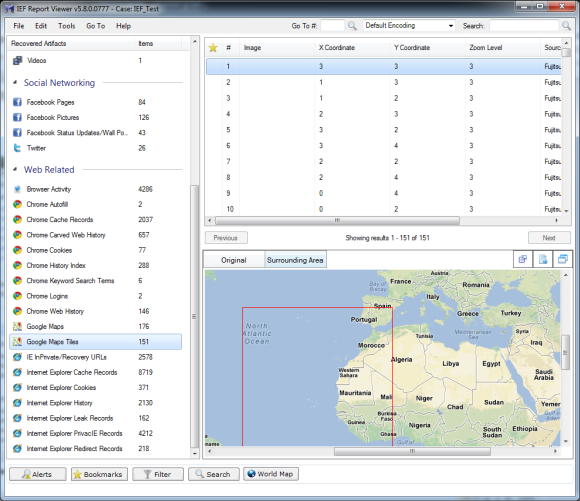Click the Internet Explorer Cookies icon

17,387
